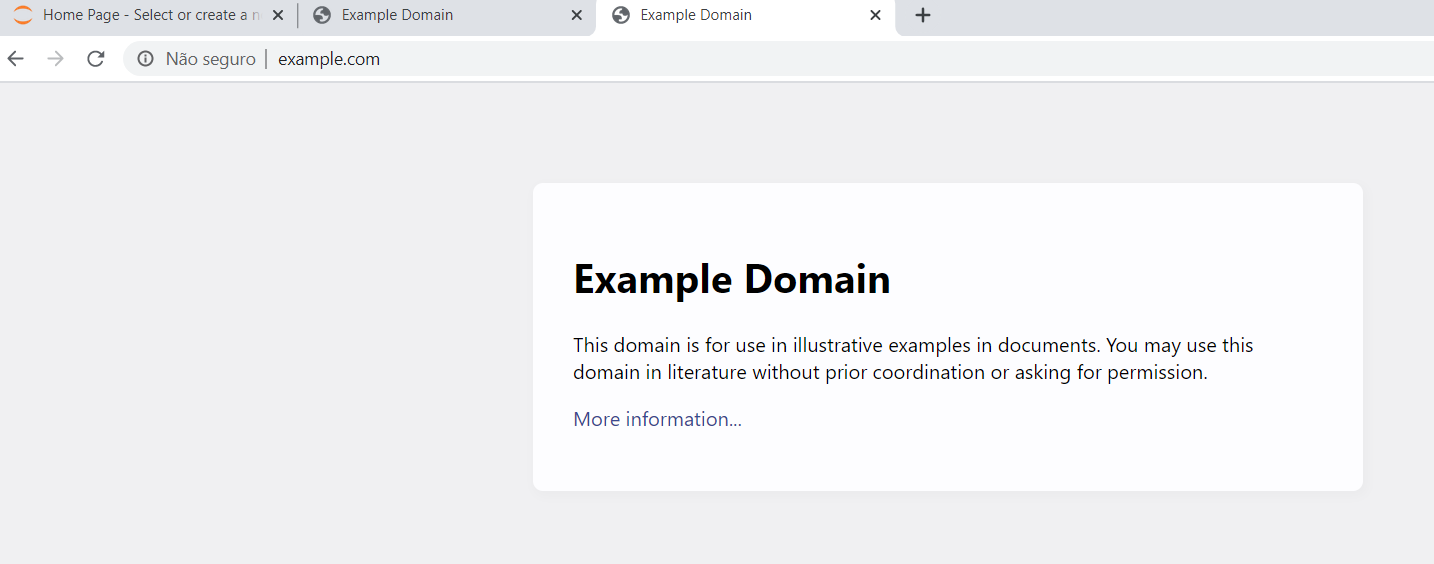The height and width of the screenshot is (564, 1434).
Task: Close the inactive middle Example Domain tab
Action: click(x=576, y=16)
